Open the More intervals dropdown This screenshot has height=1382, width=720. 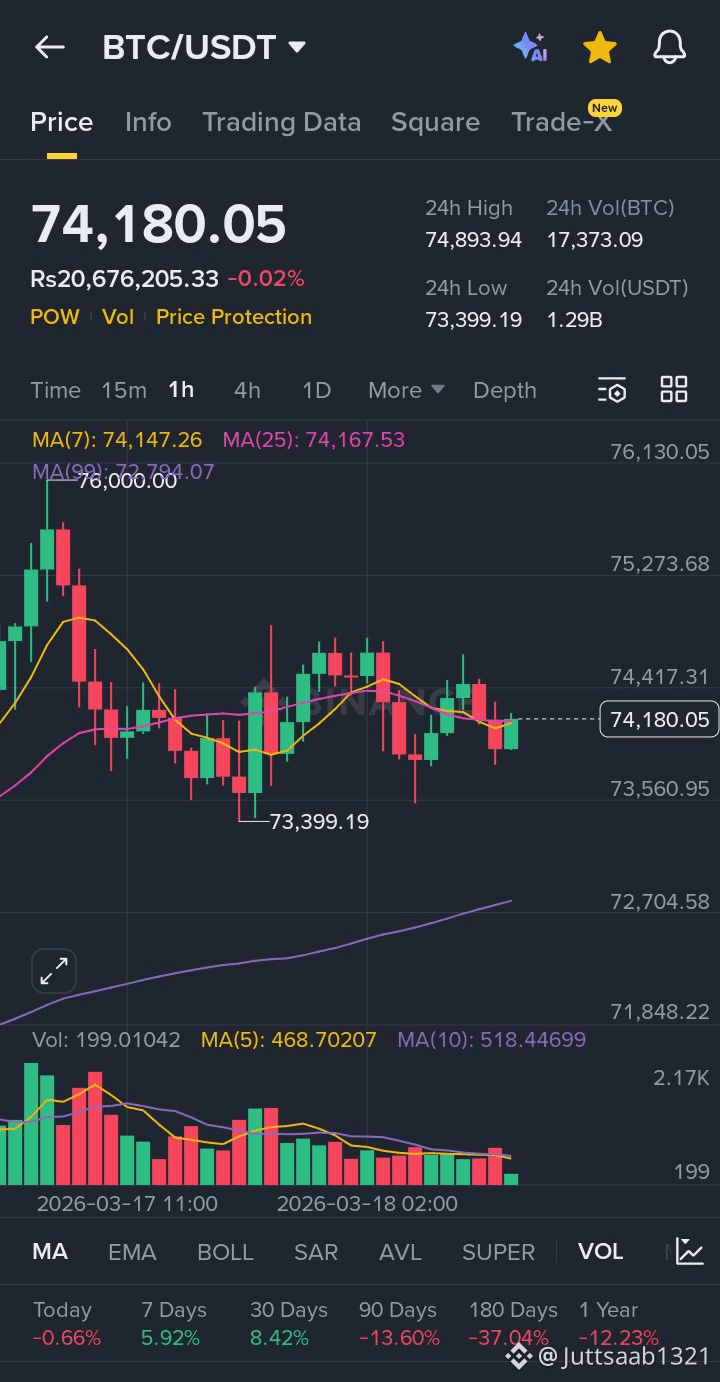[x=406, y=390]
